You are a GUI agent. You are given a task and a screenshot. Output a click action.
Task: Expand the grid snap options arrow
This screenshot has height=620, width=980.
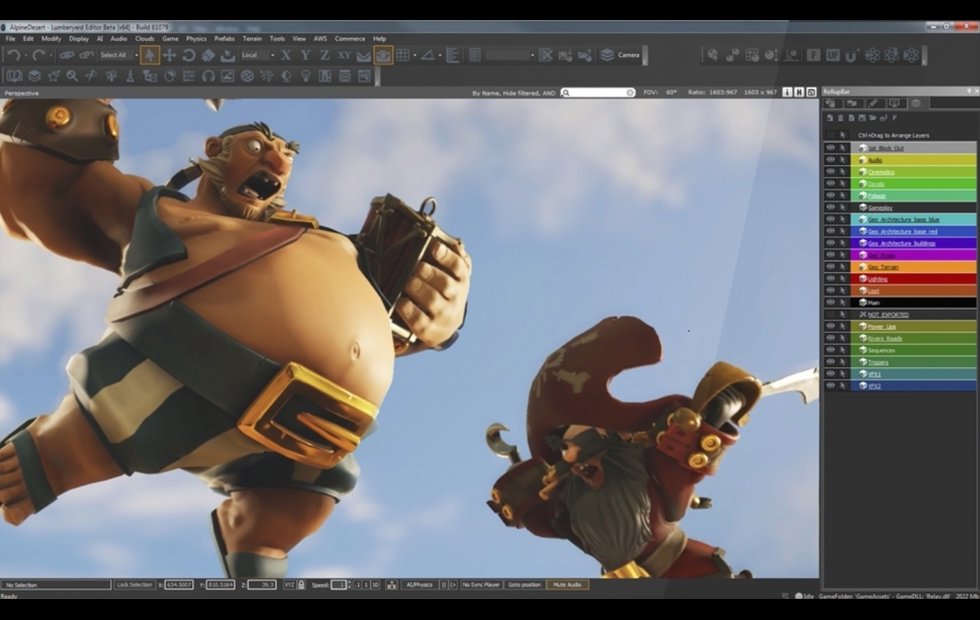(x=413, y=55)
